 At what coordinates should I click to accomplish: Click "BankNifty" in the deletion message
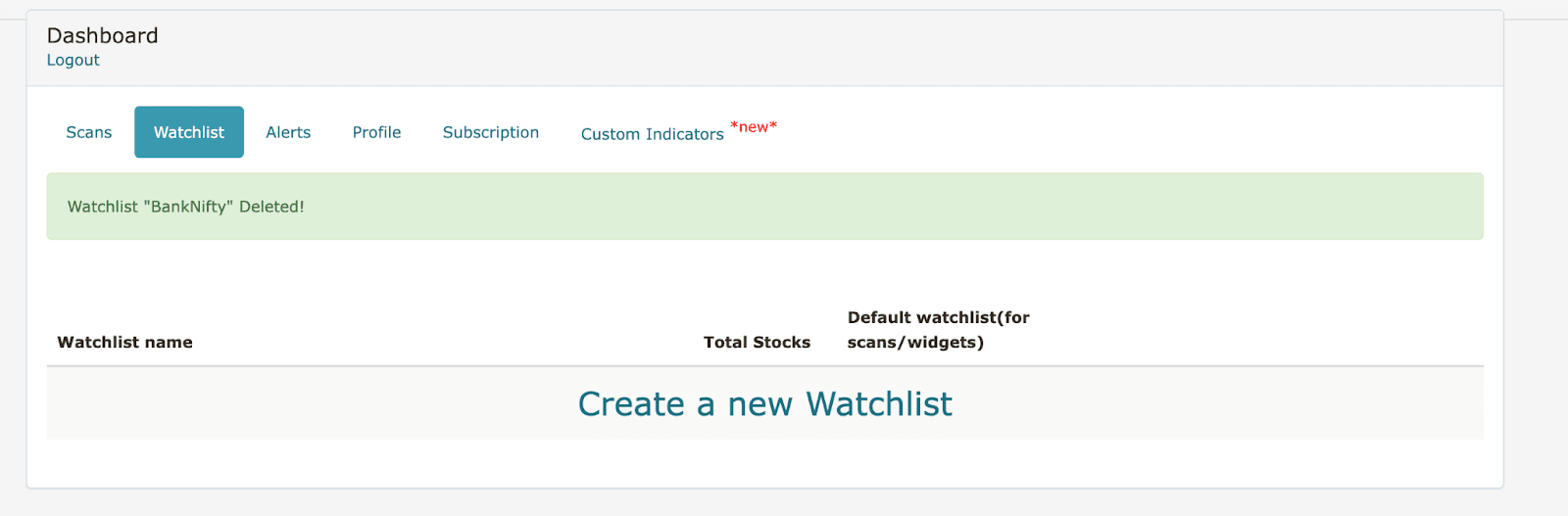pyautogui.click(x=189, y=208)
